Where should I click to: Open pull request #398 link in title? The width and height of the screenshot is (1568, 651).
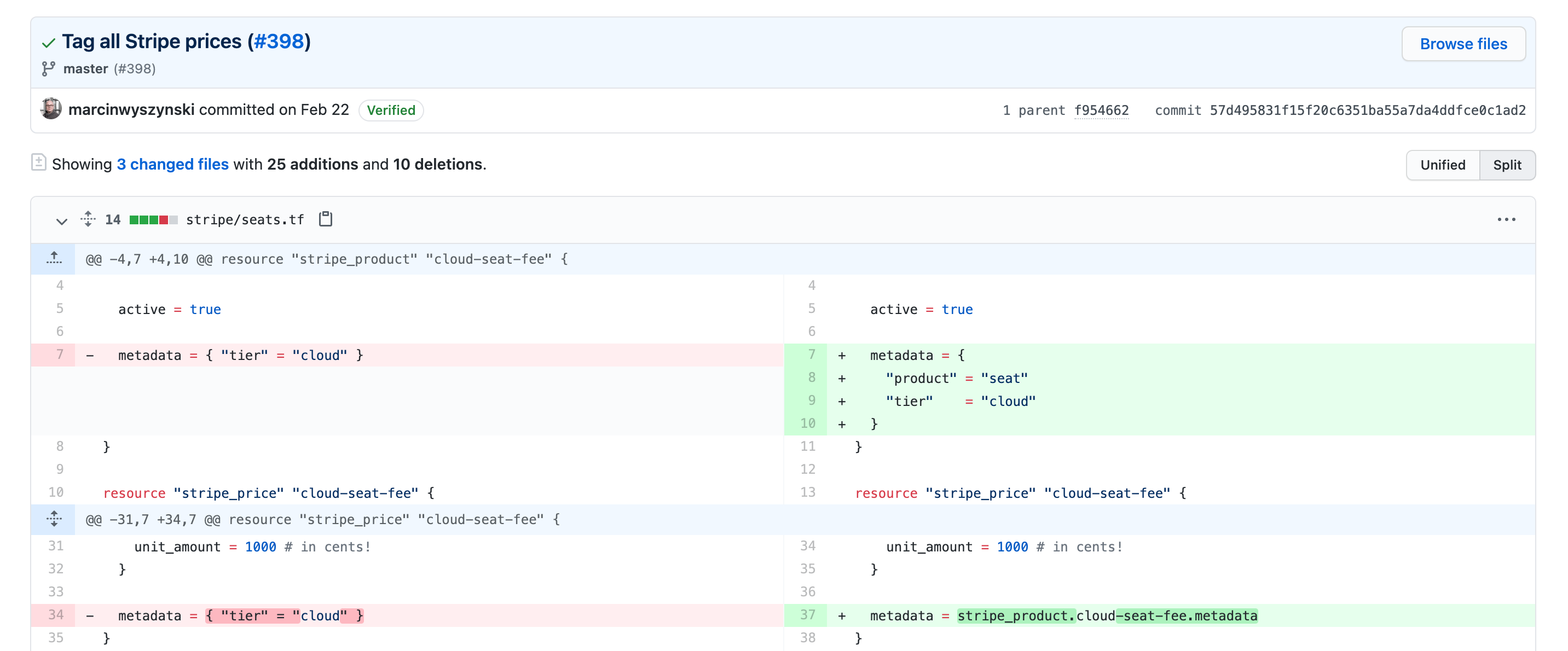pyautogui.click(x=279, y=42)
